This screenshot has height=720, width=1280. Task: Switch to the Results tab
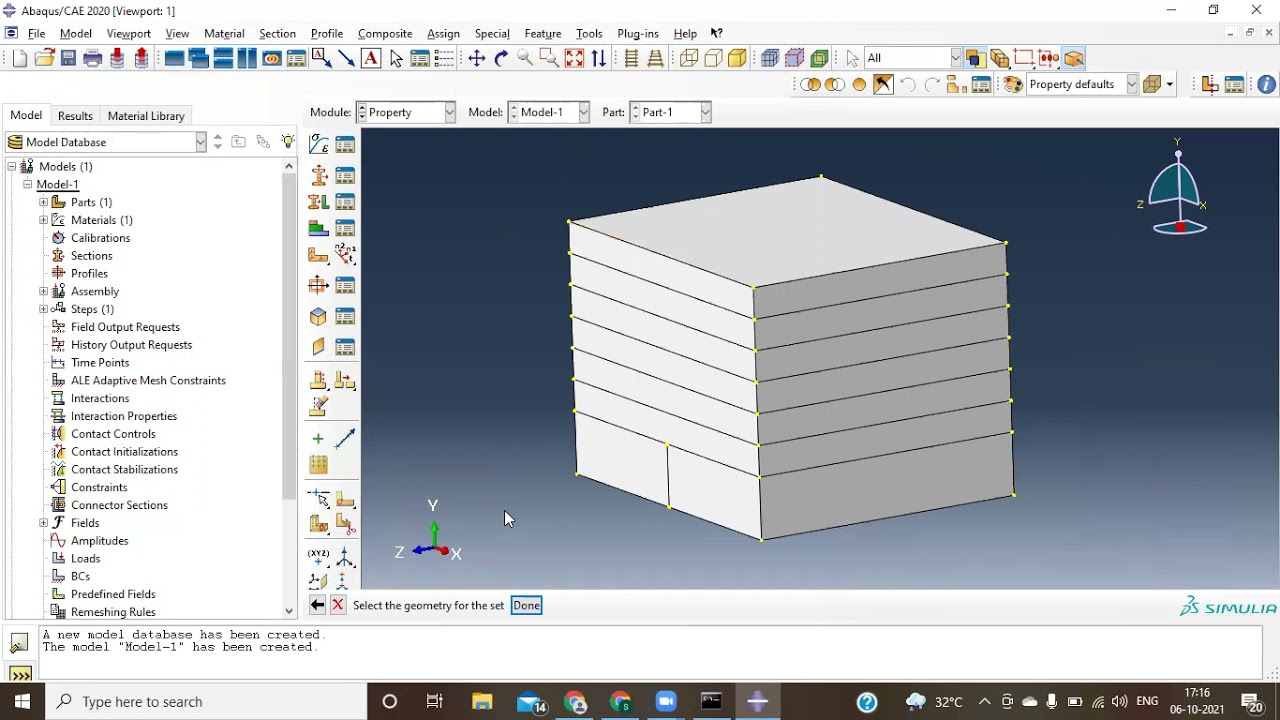click(x=75, y=116)
